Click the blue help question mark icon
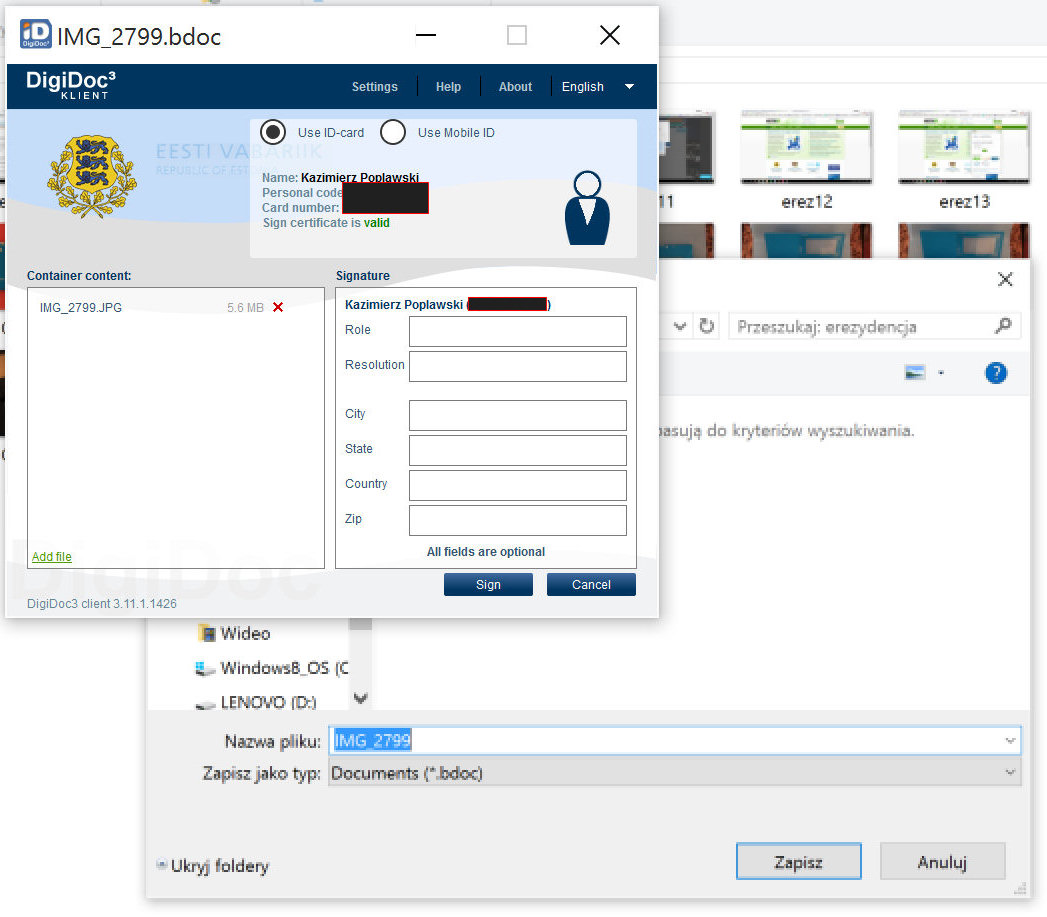The width and height of the screenshot is (1047, 917). [994, 373]
